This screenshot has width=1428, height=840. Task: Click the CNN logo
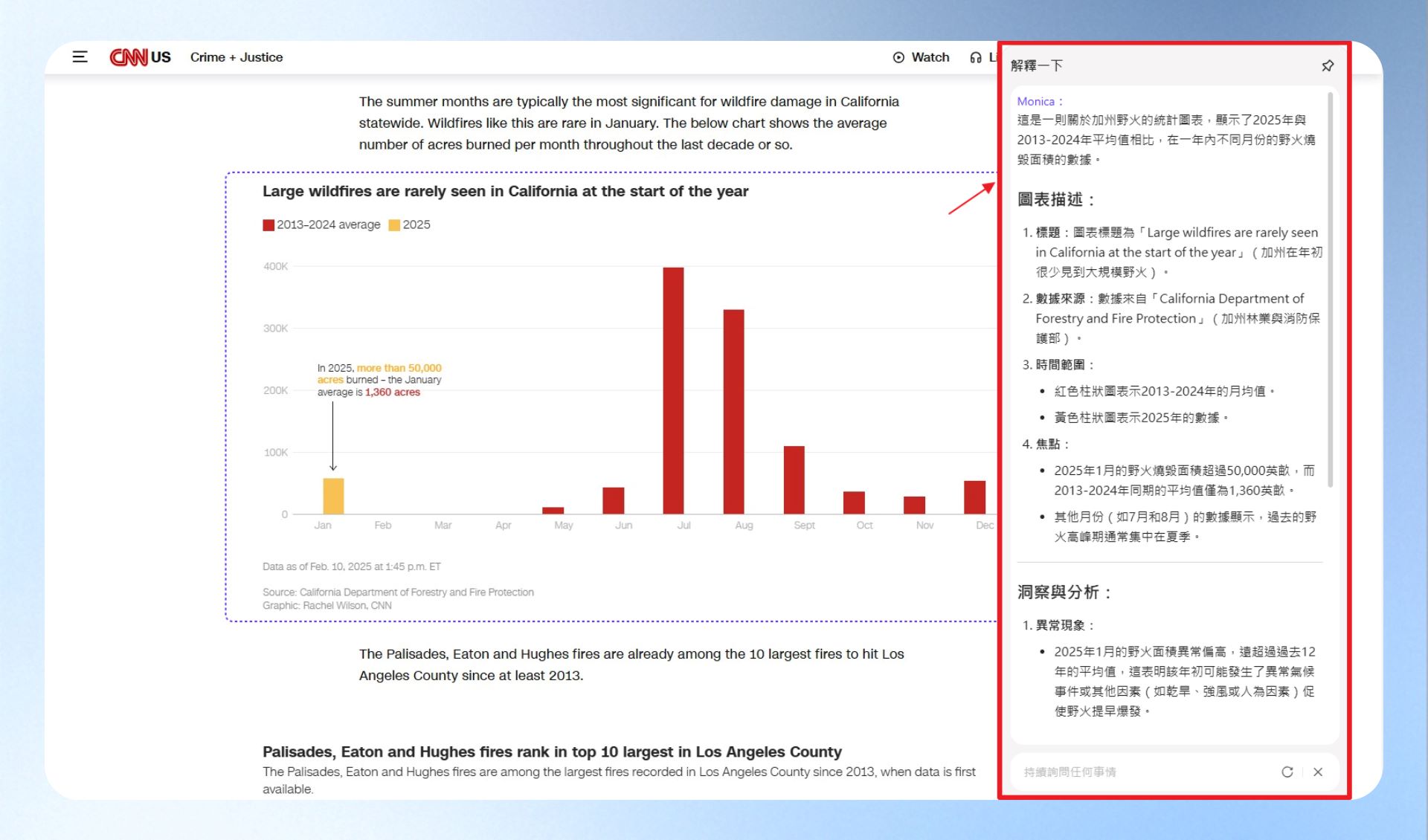[x=129, y=57]
